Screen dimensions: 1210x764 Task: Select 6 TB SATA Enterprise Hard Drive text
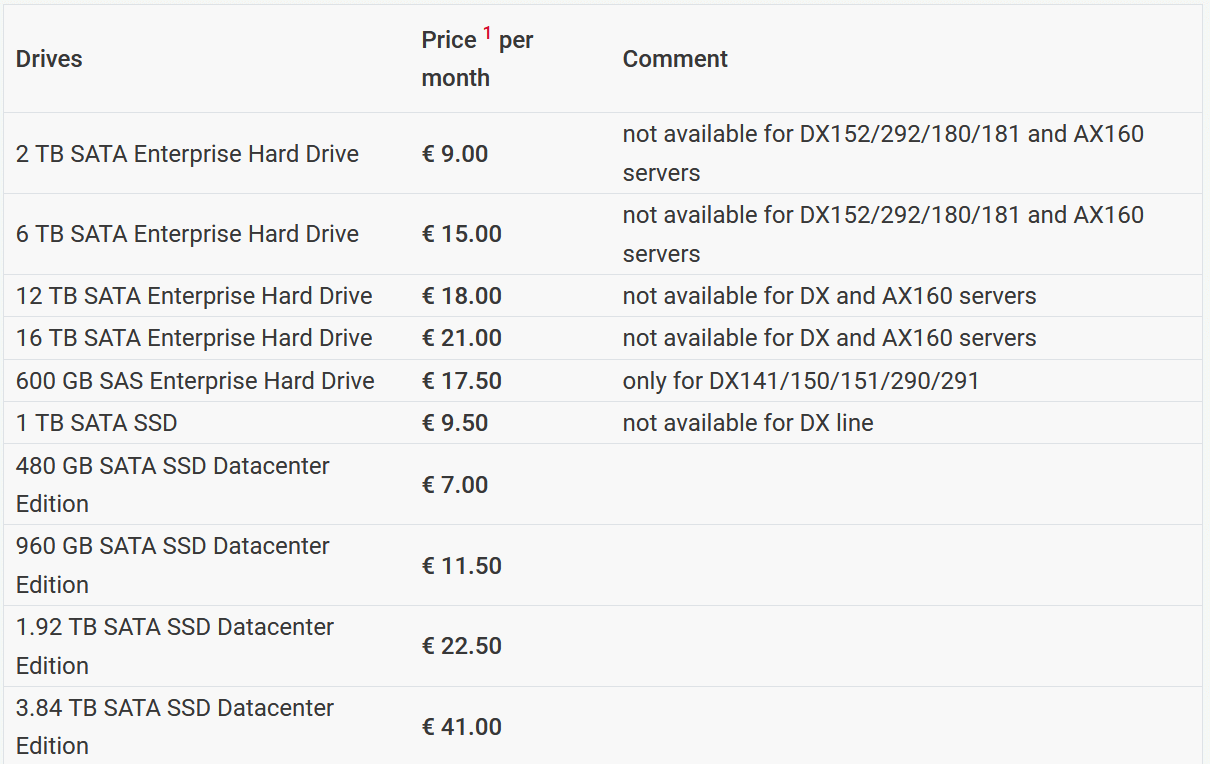point(187,234)
